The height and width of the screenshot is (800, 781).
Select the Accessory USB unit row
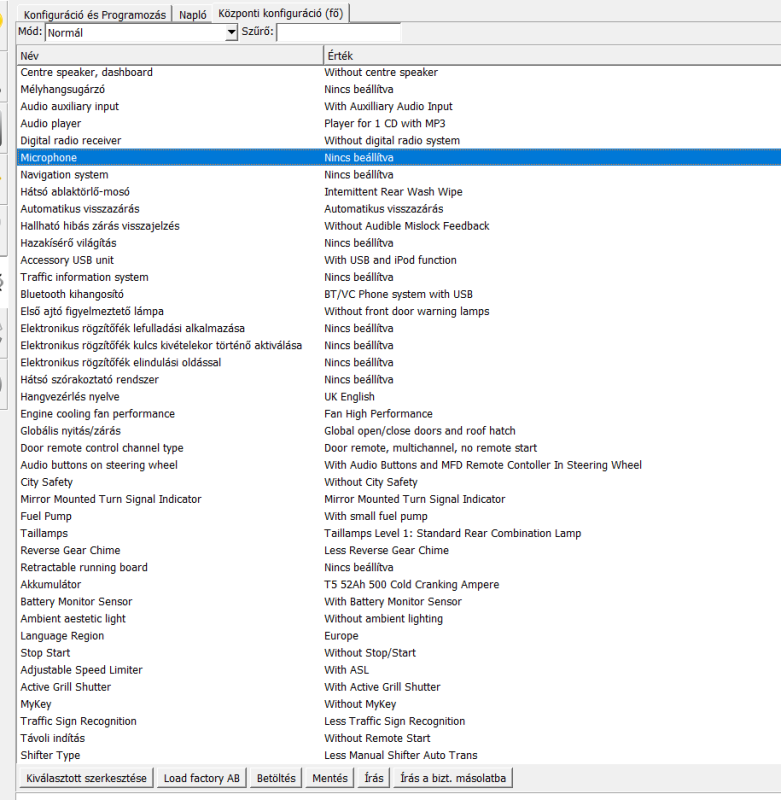[x=399, y=260]
